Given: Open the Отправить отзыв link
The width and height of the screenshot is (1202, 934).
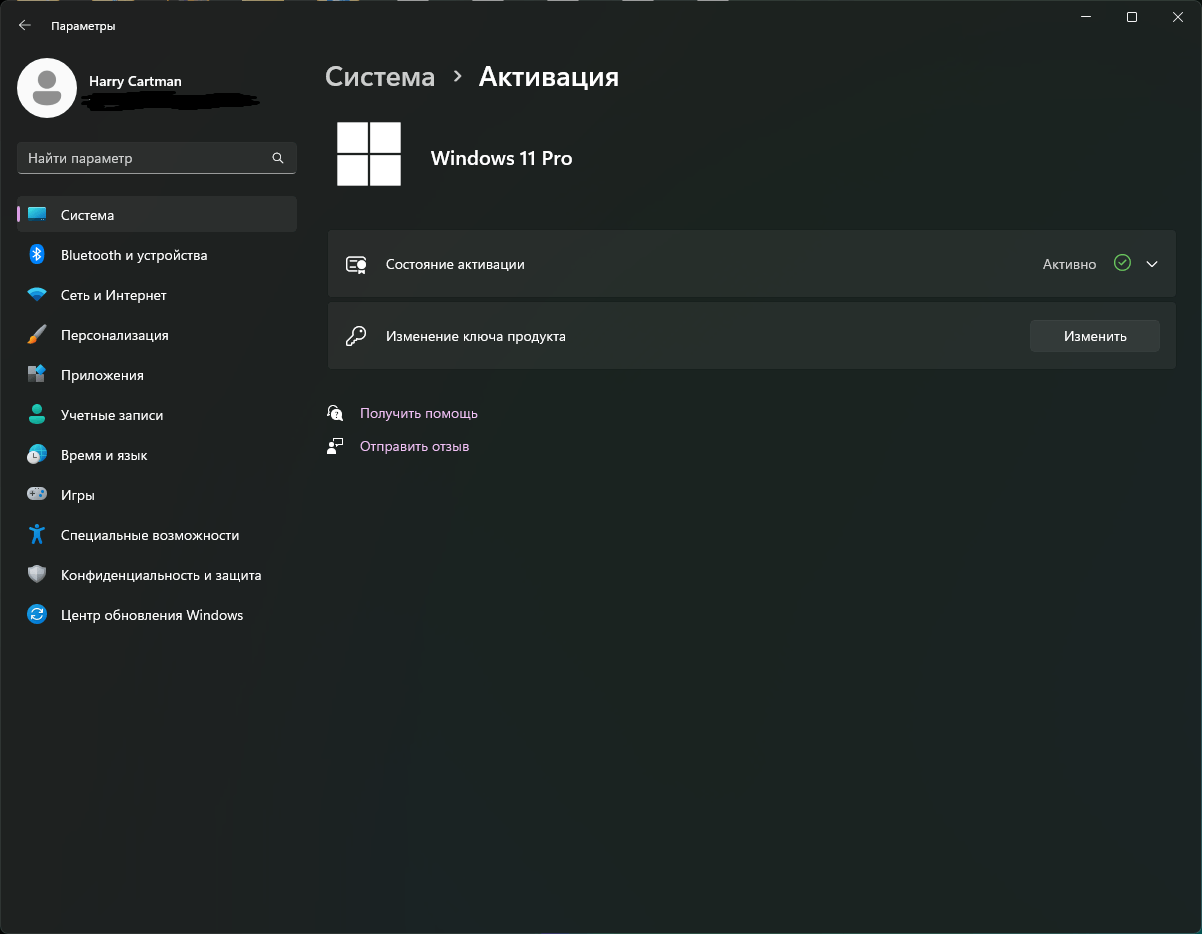Looking at the screenshot, I should [414, 446].
